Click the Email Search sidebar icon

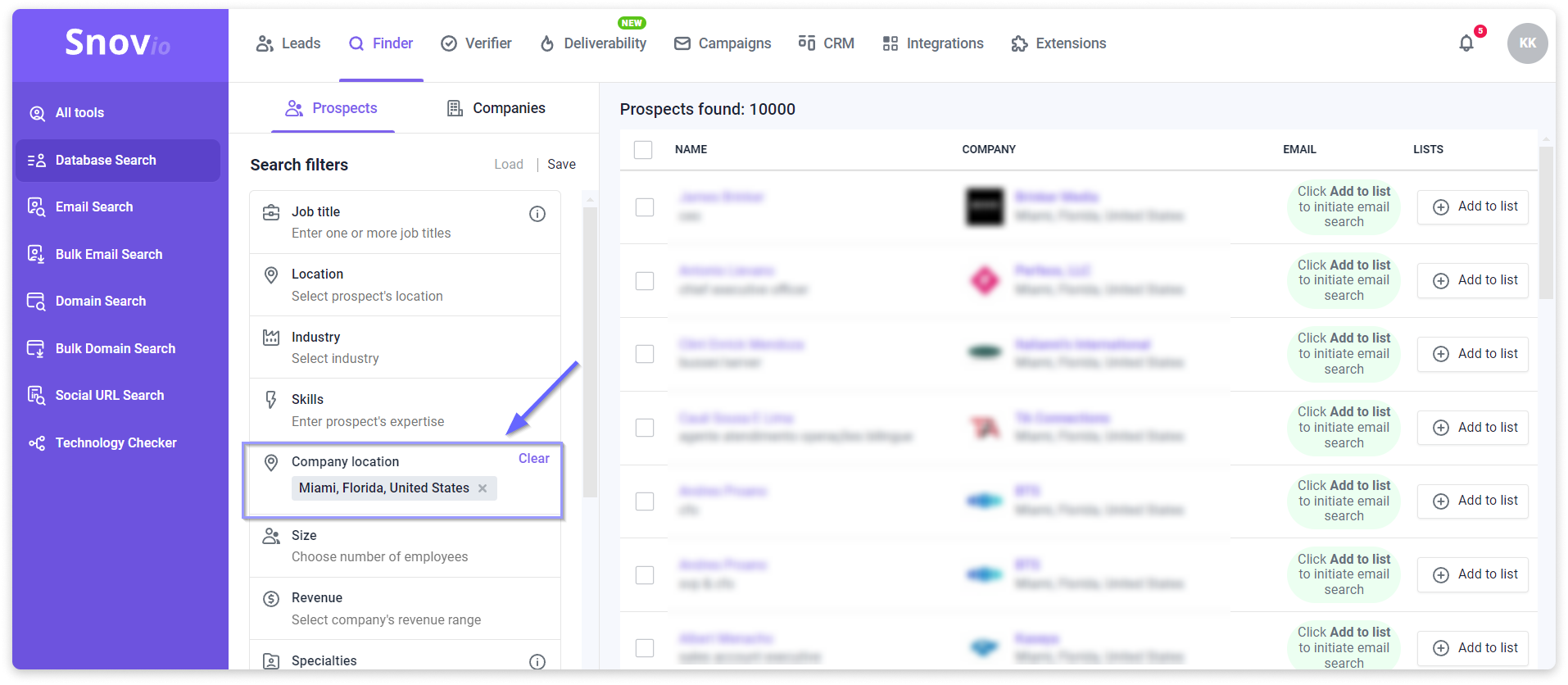[x=37, y=207]
